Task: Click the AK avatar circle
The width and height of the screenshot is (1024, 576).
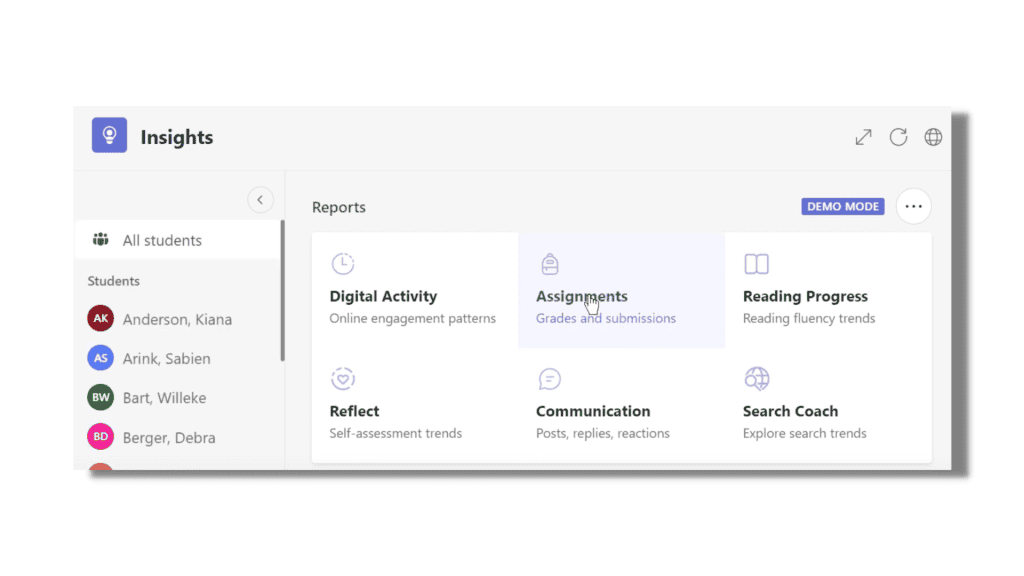Action: [101, 318]
